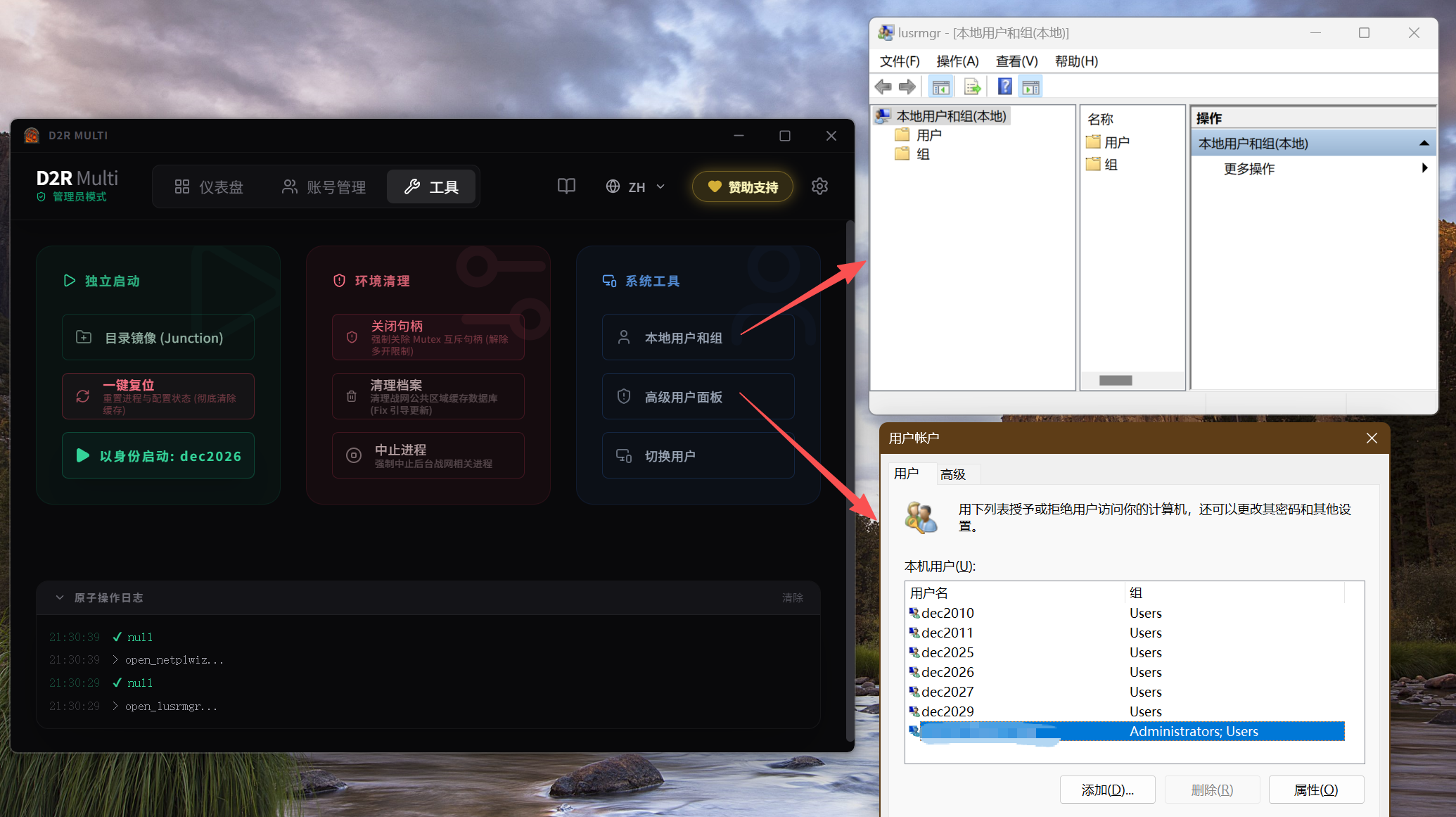This screenshot has width=1456, height=817.
Task: Click 属性(O) button in 用户帐户 dialog
Action: 1316,790
